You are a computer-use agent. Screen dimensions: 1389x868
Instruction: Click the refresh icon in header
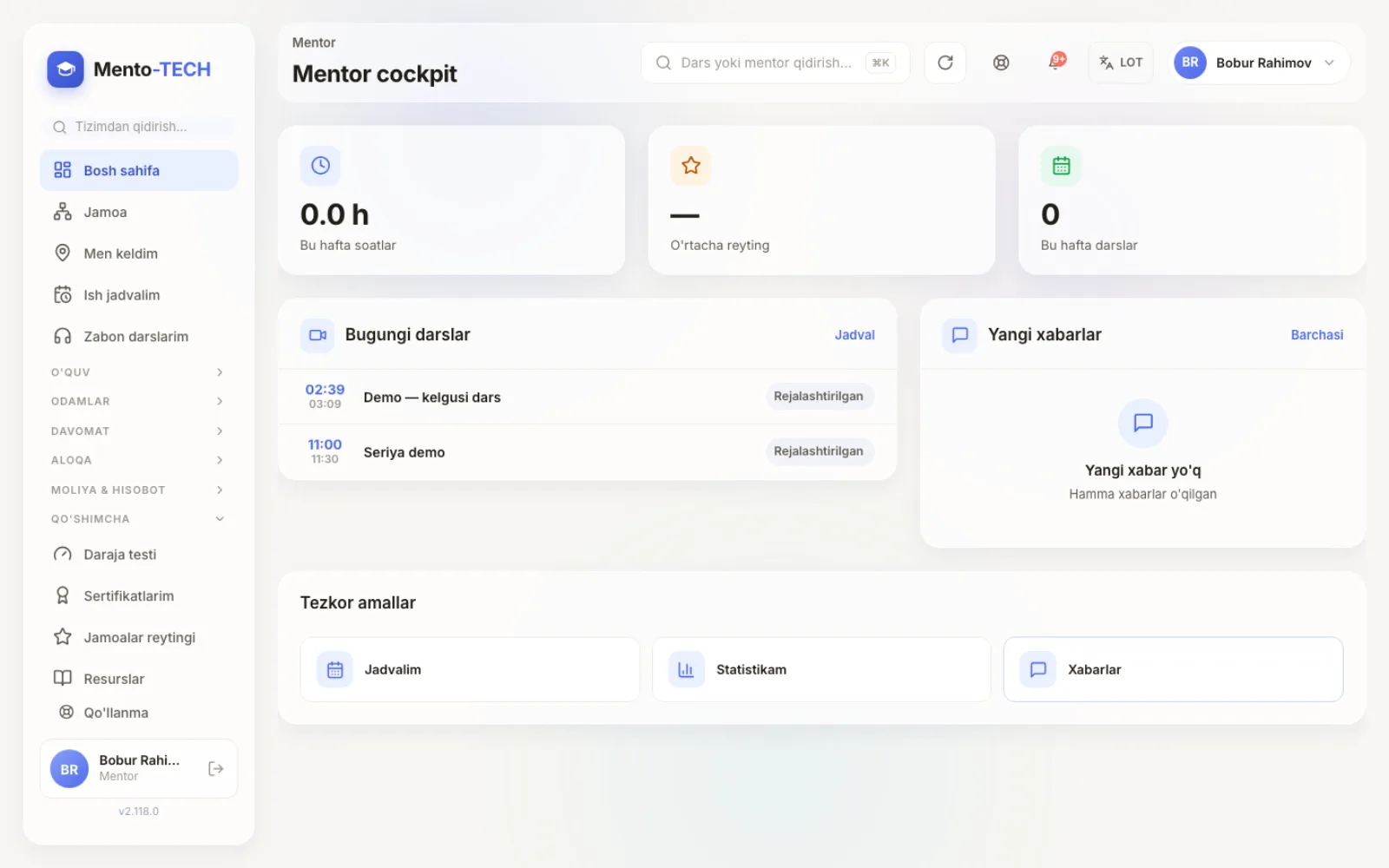click(x=945, y=62)
